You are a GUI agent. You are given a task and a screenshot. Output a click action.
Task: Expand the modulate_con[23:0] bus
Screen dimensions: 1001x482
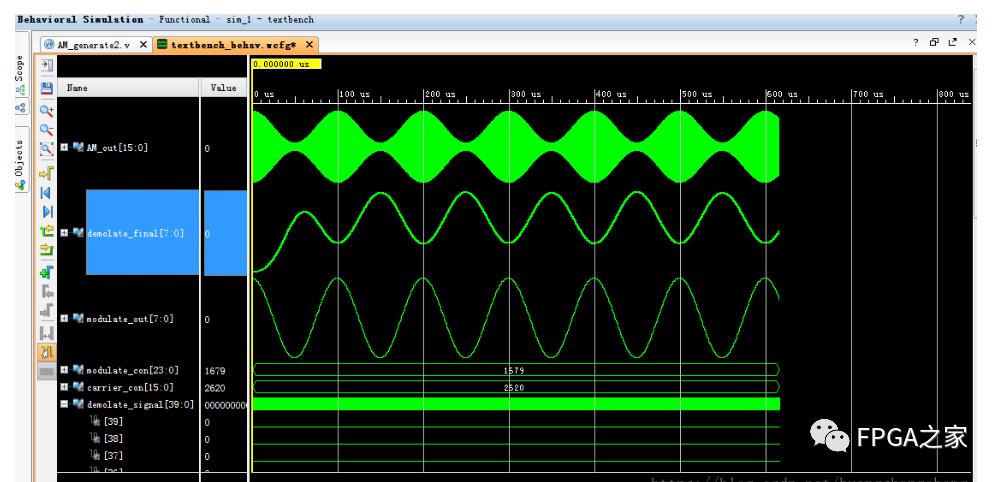coord(65,370)
